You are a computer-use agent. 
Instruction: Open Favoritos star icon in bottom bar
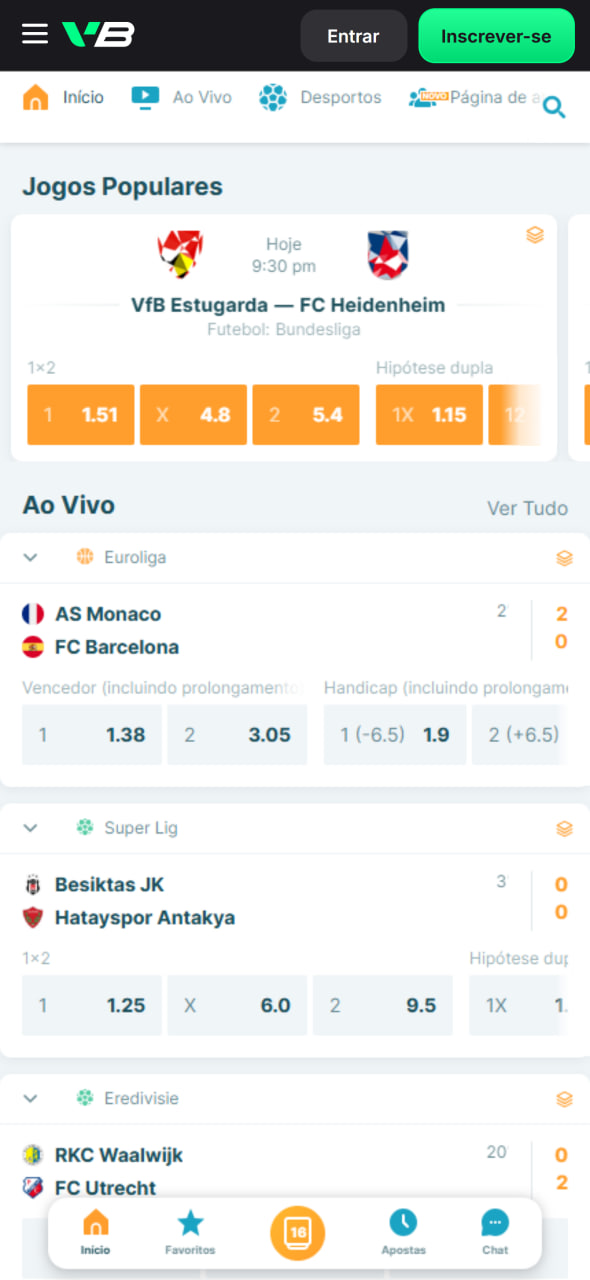pyautogui.click(x=190, y=1223)
